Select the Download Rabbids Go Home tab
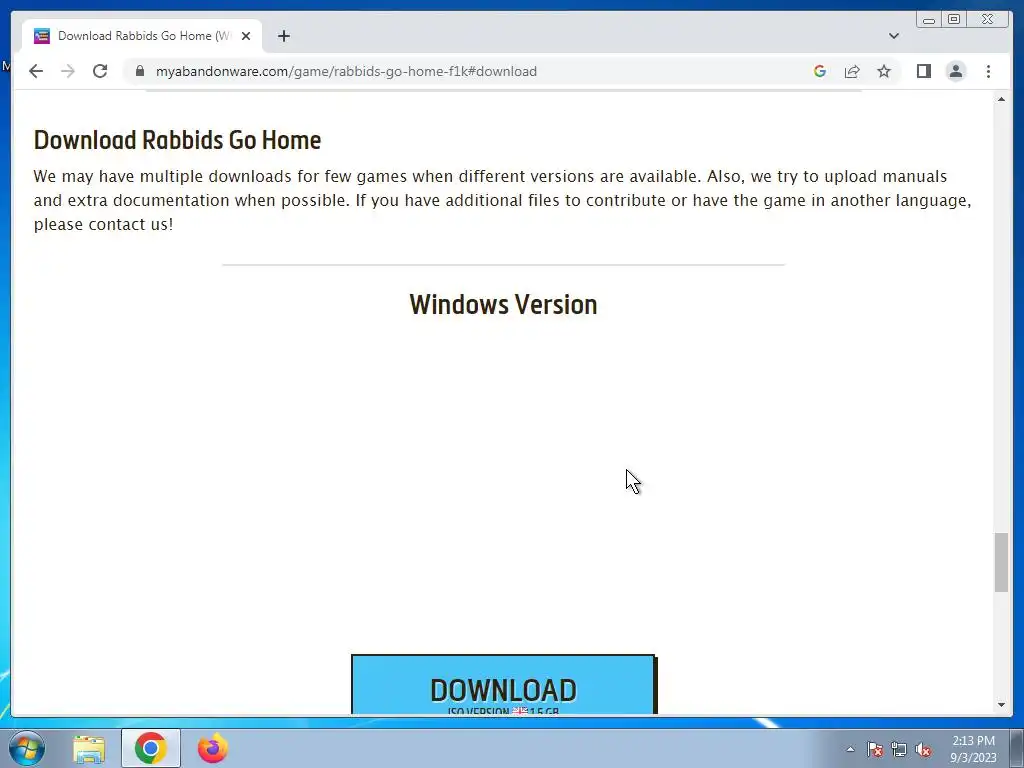This screenshot has height=768, width=1024. tap(142, 36)
